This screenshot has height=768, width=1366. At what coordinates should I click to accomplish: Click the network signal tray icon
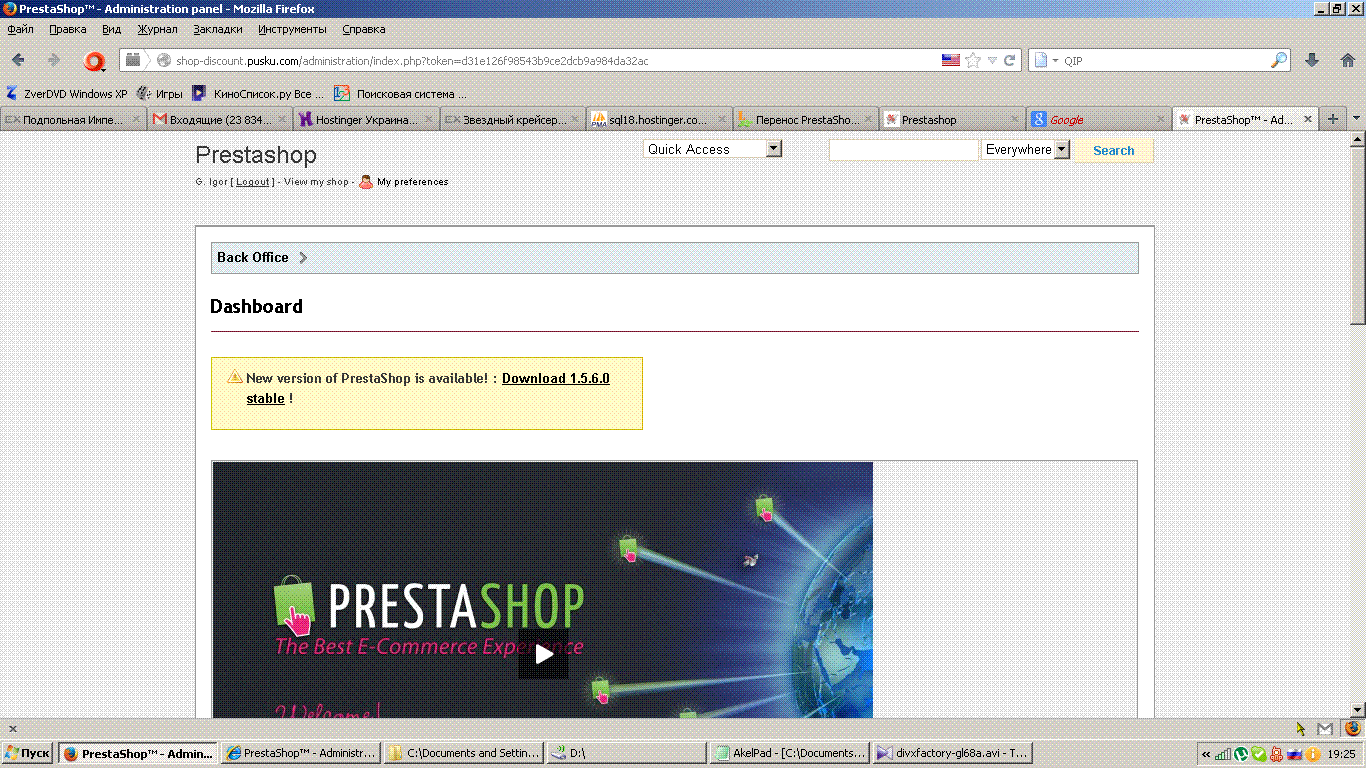pos(1223,753)
